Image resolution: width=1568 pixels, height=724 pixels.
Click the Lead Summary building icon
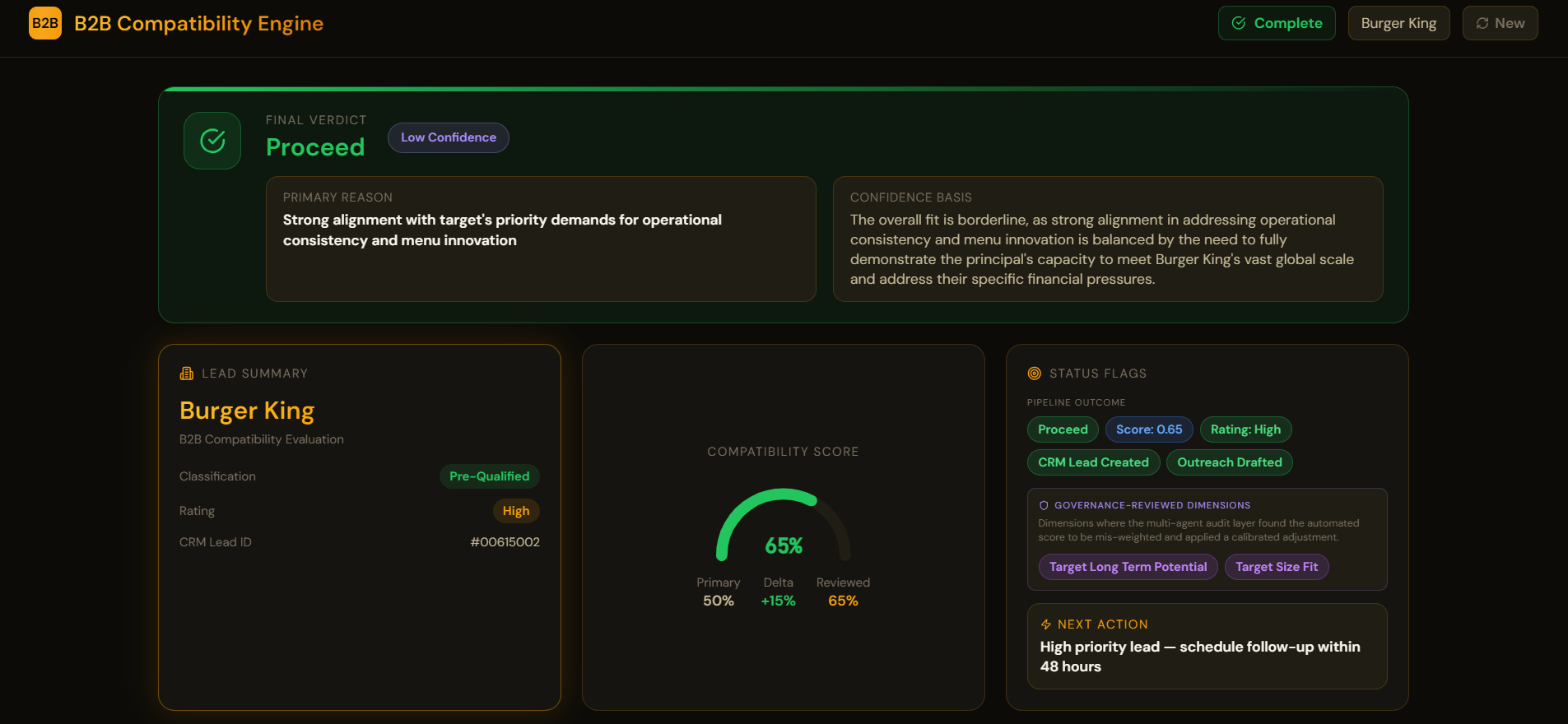coord(187,374)
